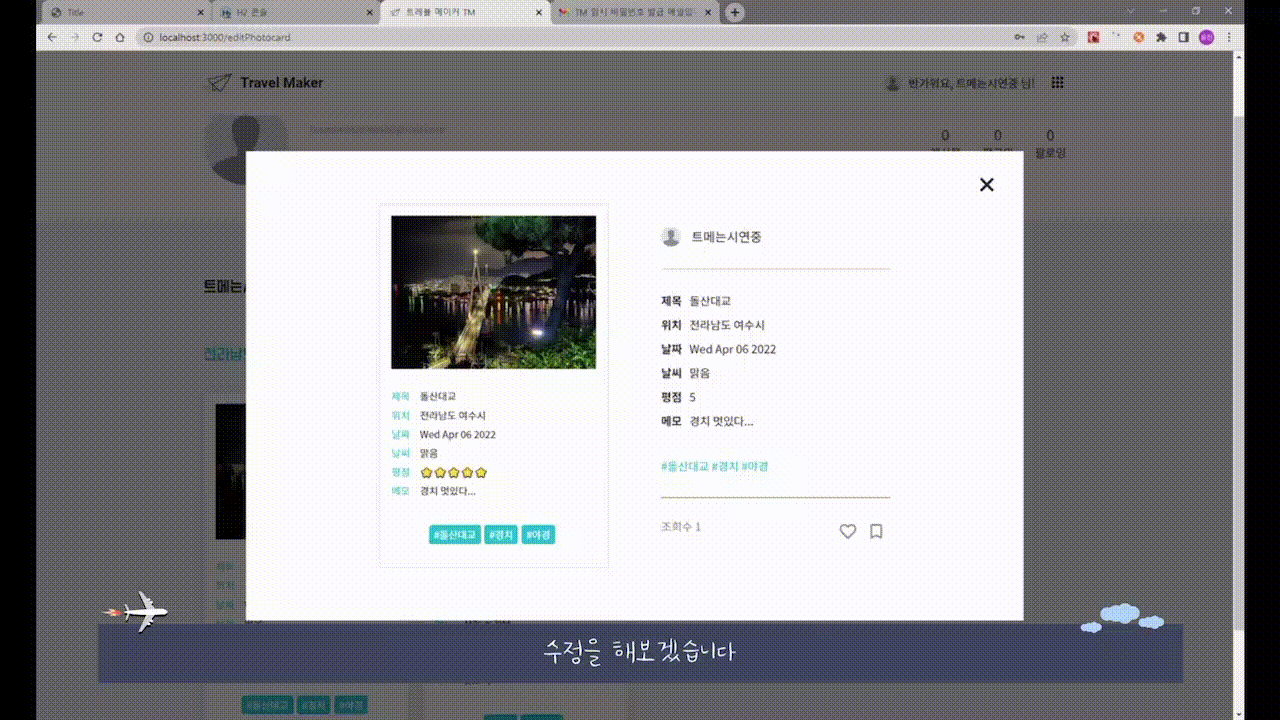
Task: Click the five-star rating on the card
Action: click(454, 472)
